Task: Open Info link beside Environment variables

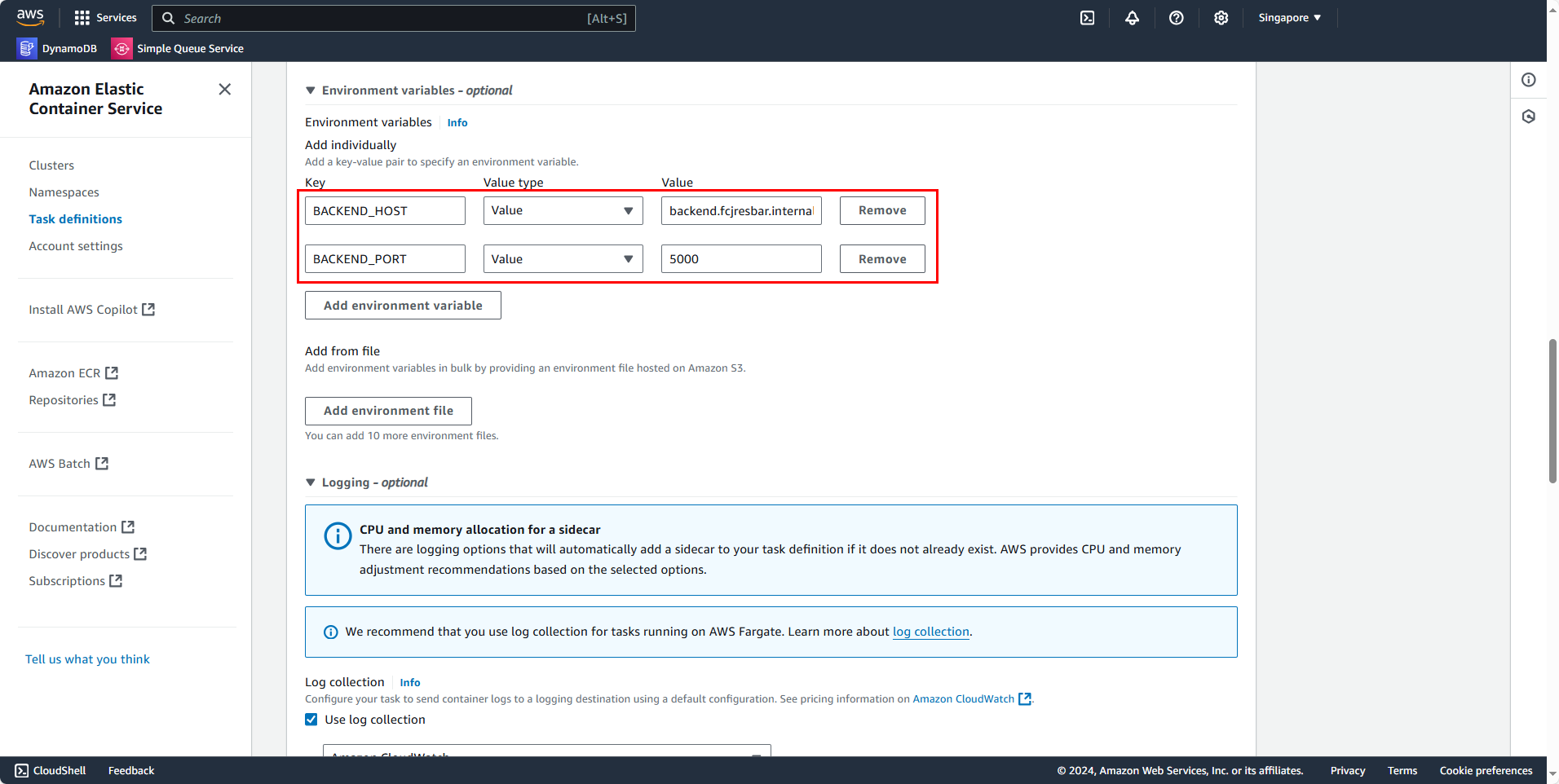Action: (x=457, y=123)
